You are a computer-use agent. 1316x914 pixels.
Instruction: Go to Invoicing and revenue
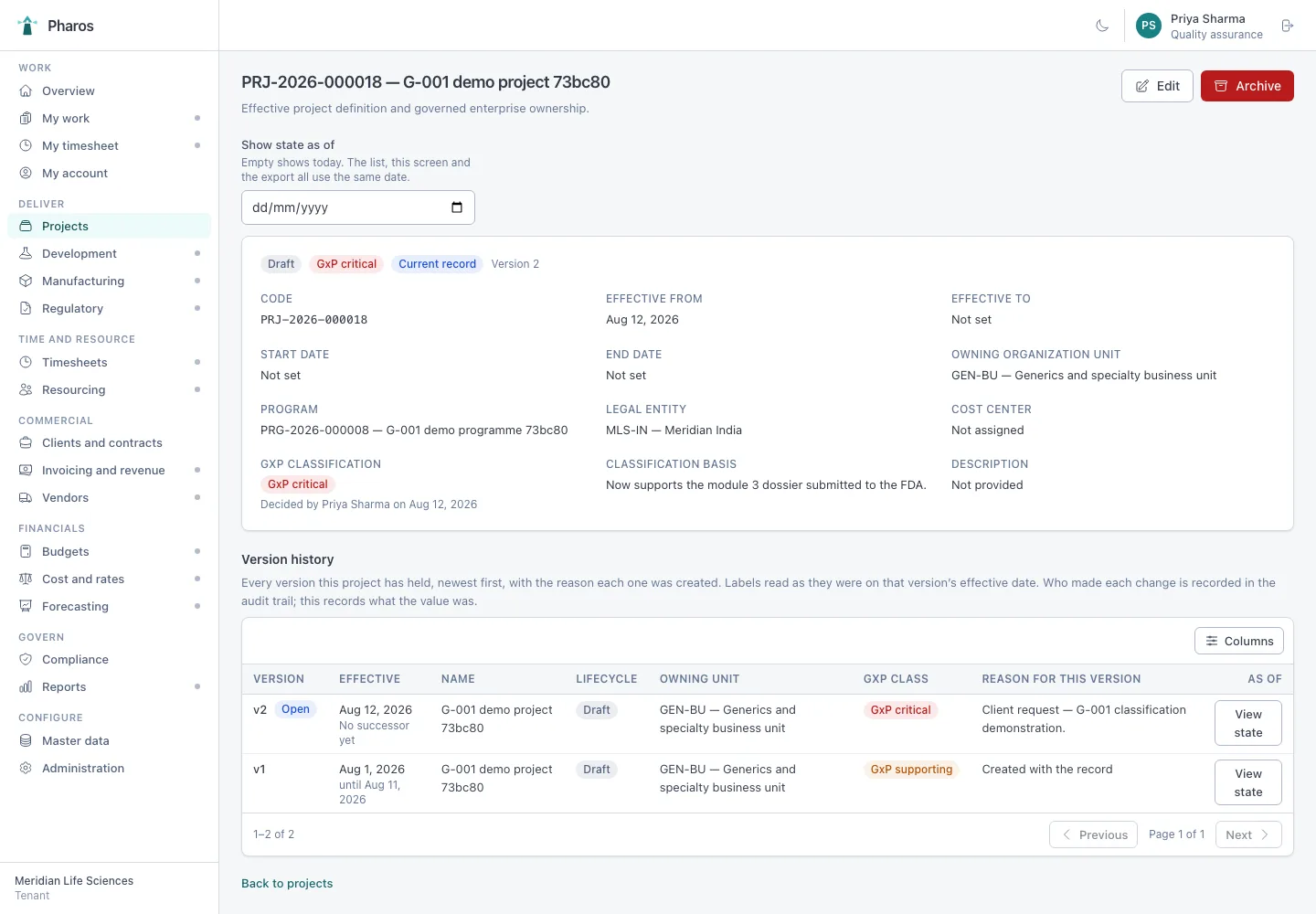(x=109, y=471)
